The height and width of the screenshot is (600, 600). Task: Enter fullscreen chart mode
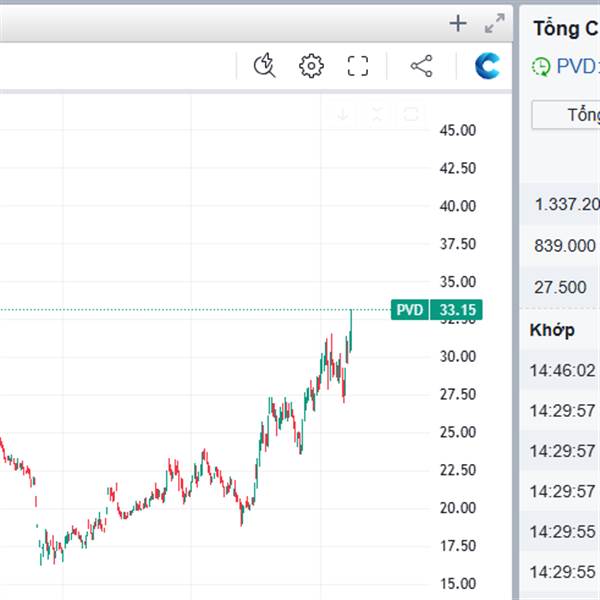click(358, 67)
